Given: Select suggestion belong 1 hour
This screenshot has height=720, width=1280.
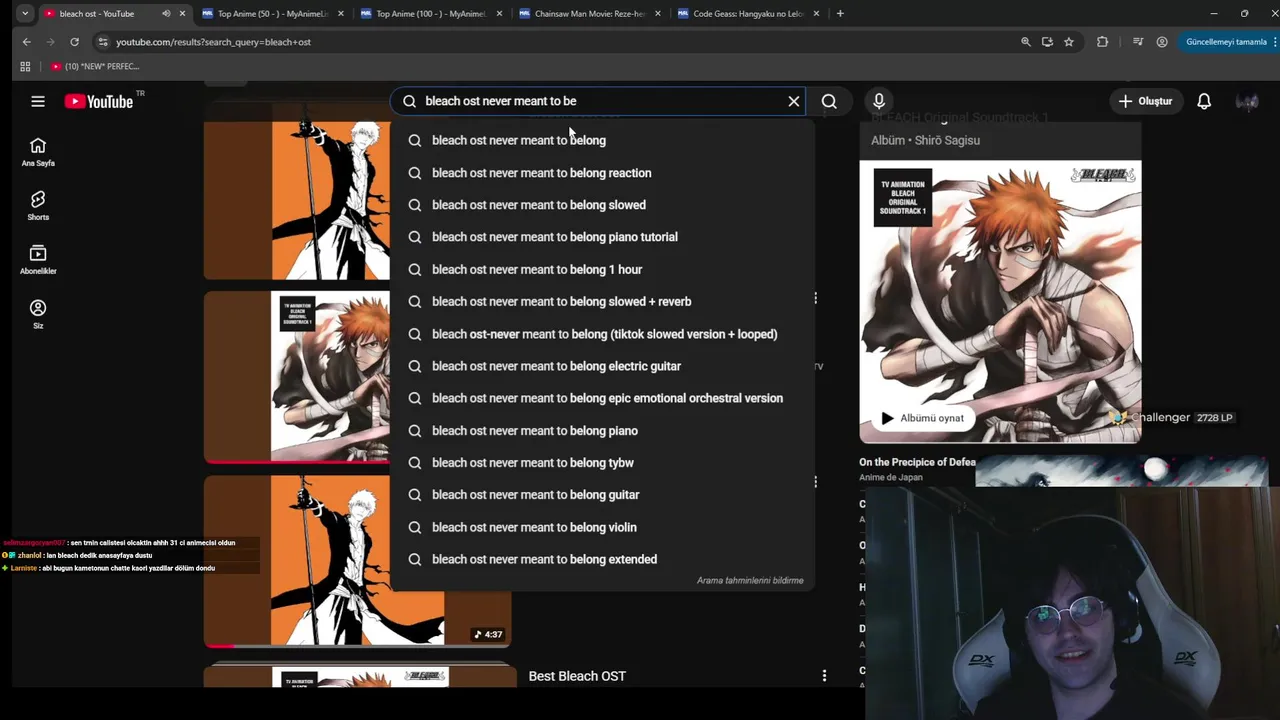Looking at the screenshot, I should tap(603, 269).
